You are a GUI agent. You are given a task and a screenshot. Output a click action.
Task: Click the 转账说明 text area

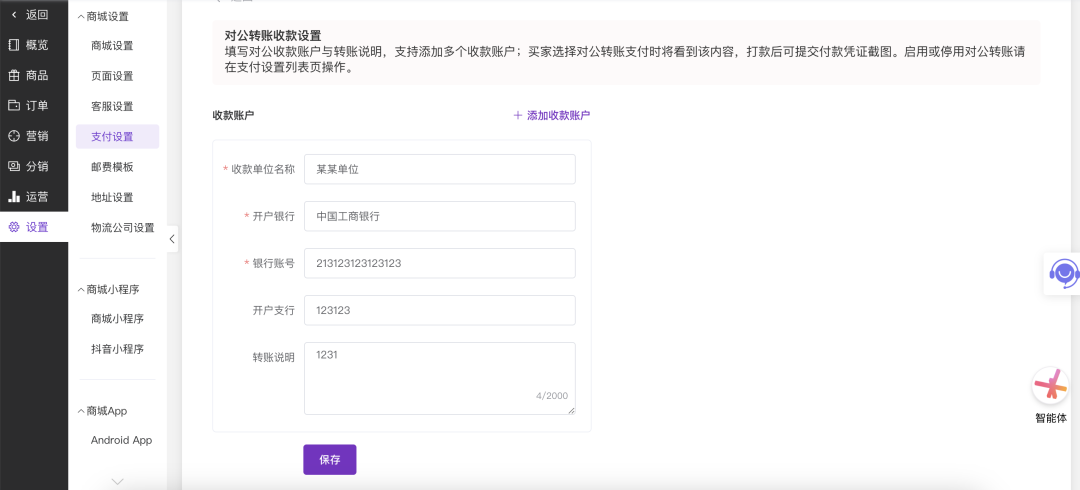click(x=439, y=378)
